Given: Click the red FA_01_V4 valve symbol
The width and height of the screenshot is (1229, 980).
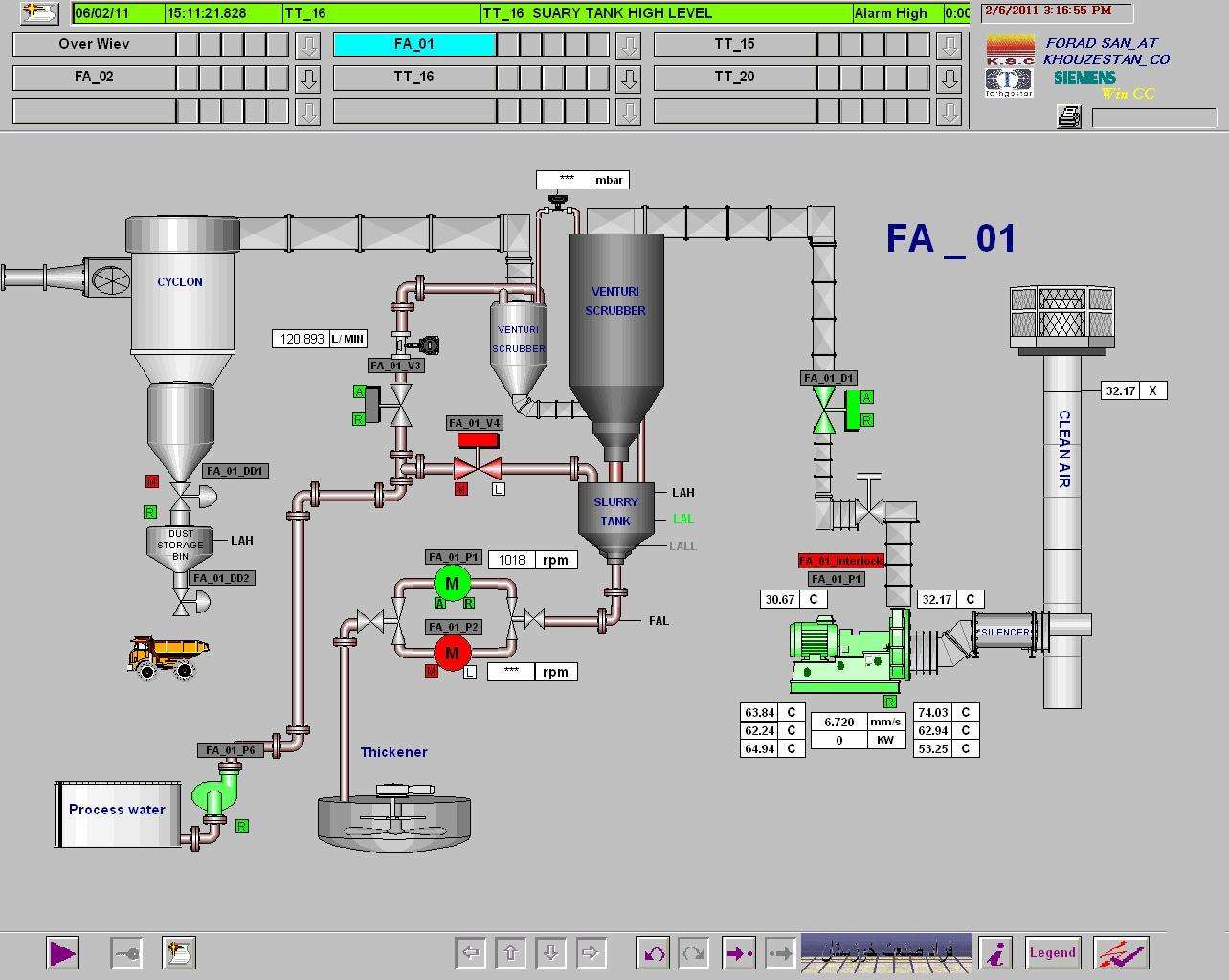Looking at the screenshot, I should click(x=477, y=468).
